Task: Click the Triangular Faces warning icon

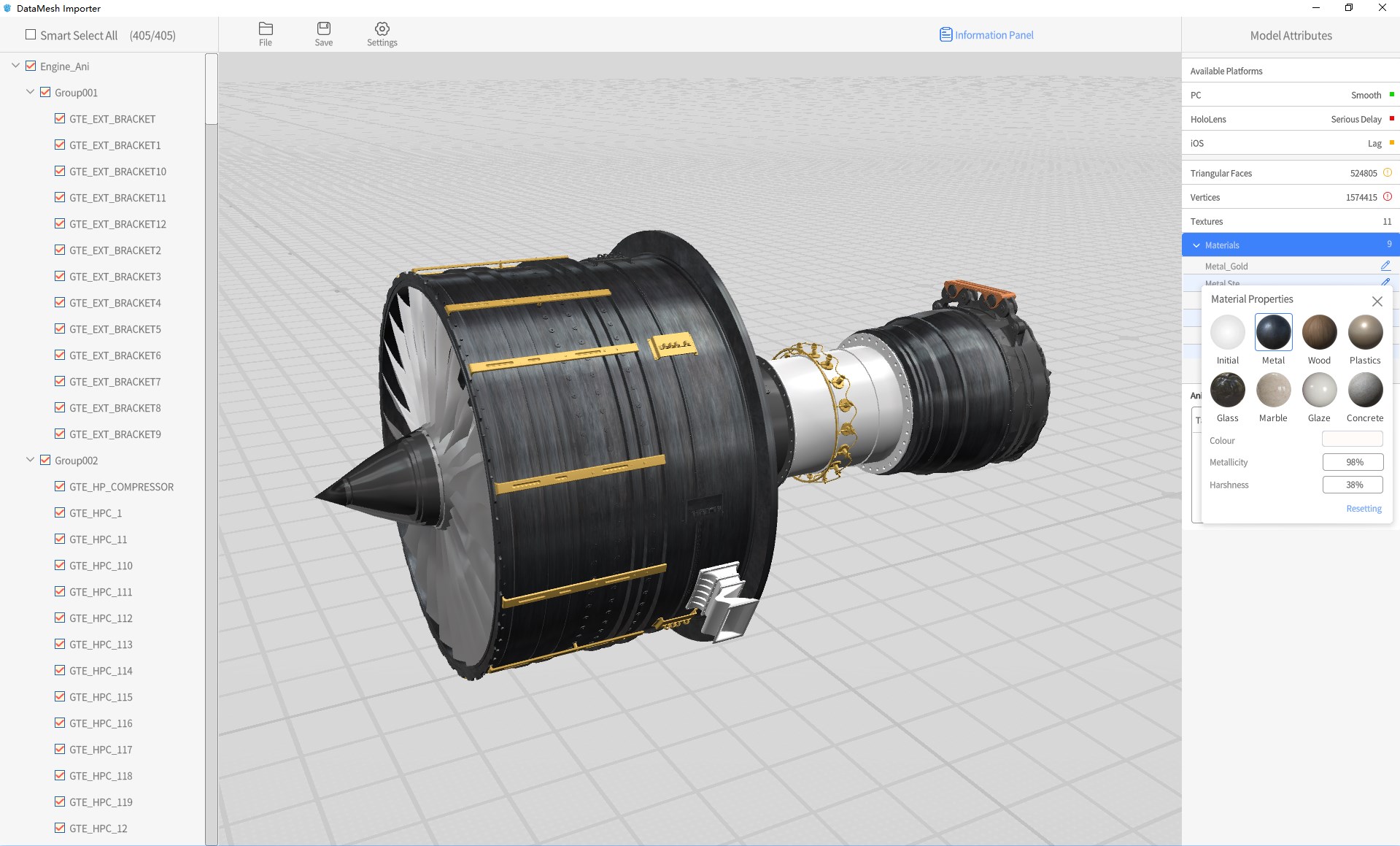Action: [x=1388, y=173]
